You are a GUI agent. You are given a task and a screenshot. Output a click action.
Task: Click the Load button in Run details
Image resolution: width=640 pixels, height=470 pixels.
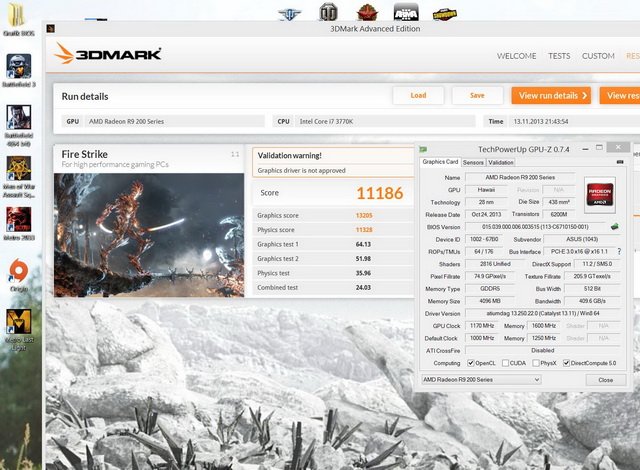[418, 95]
